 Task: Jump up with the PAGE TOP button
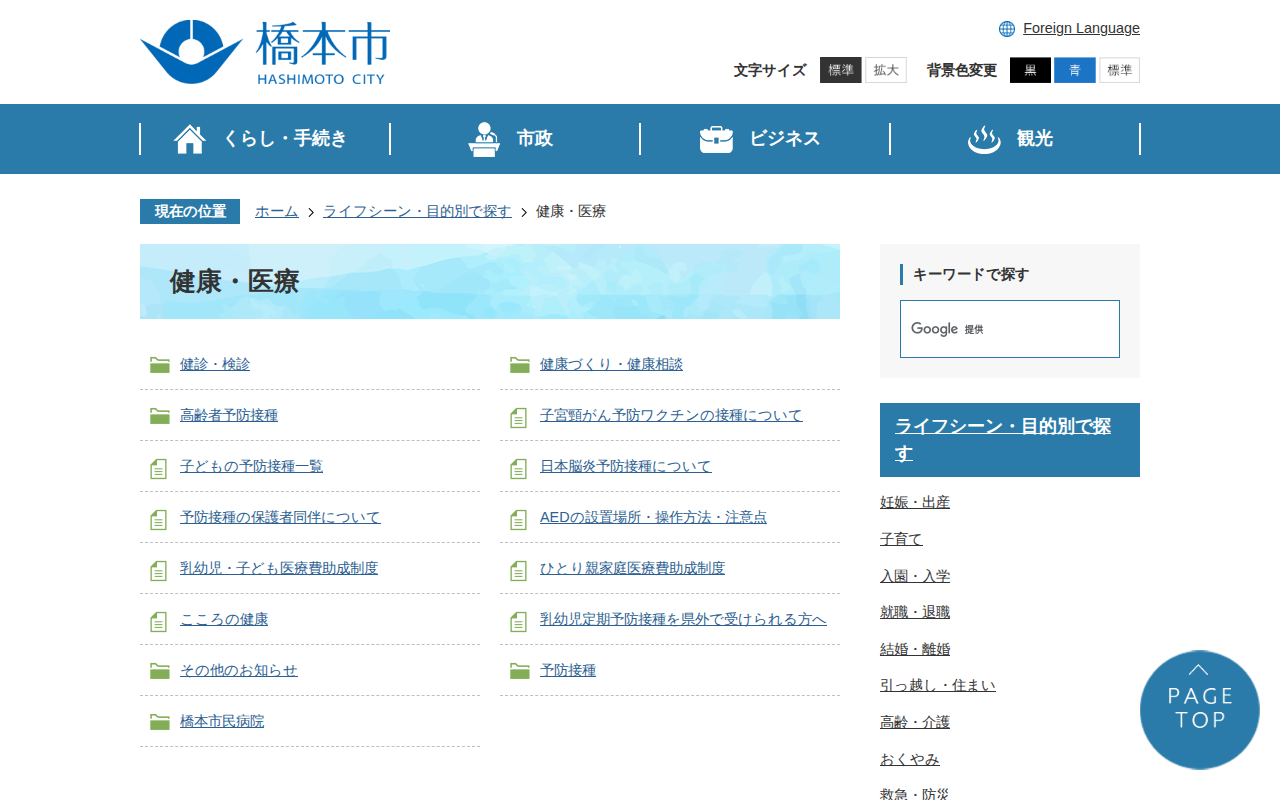1199,709
